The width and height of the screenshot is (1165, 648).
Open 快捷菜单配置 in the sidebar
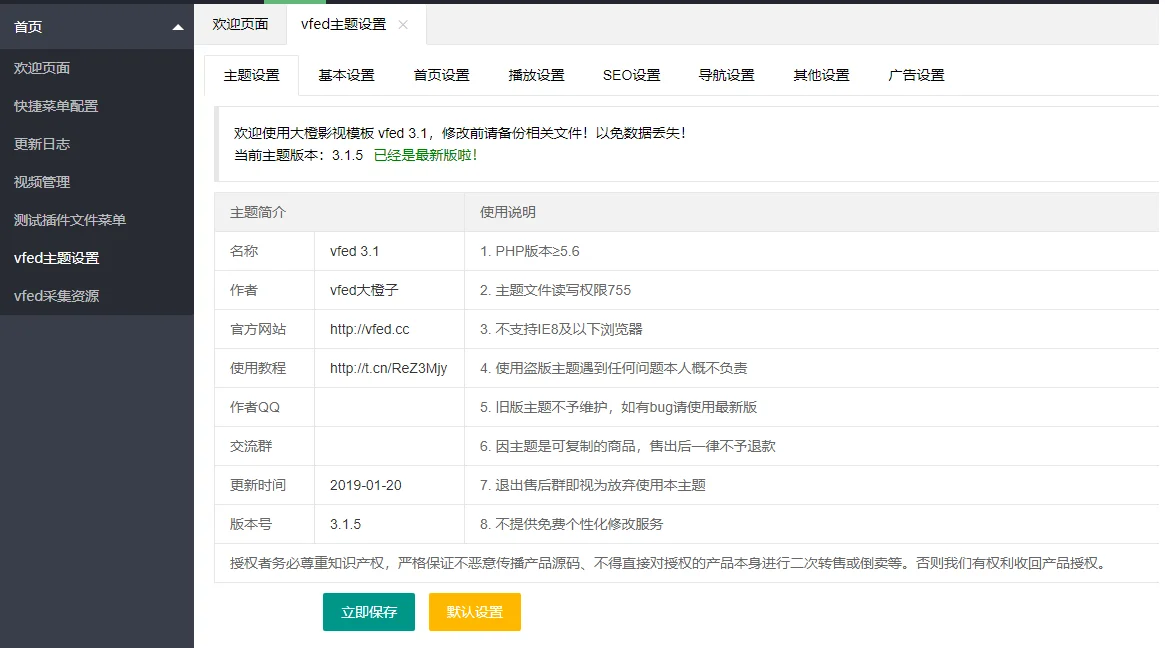pos(97,106)
